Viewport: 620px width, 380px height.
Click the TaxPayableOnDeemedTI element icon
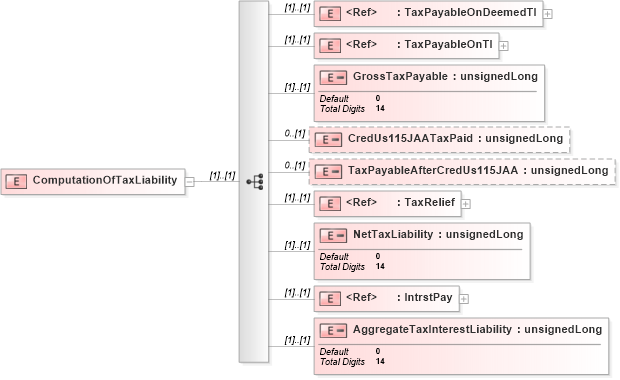(330, 14)
